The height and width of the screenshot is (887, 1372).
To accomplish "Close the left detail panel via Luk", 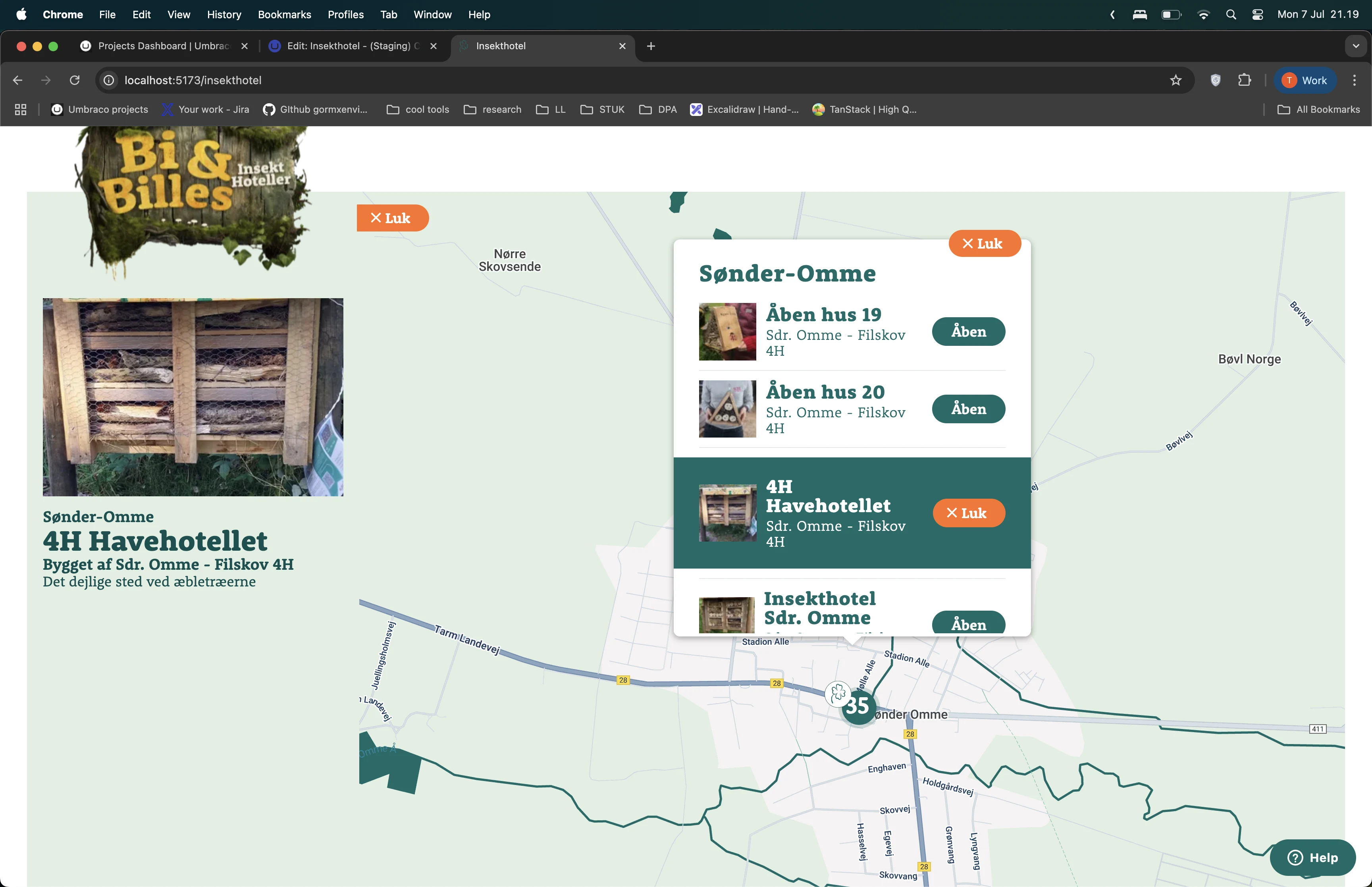I will (x=392, y=218).
